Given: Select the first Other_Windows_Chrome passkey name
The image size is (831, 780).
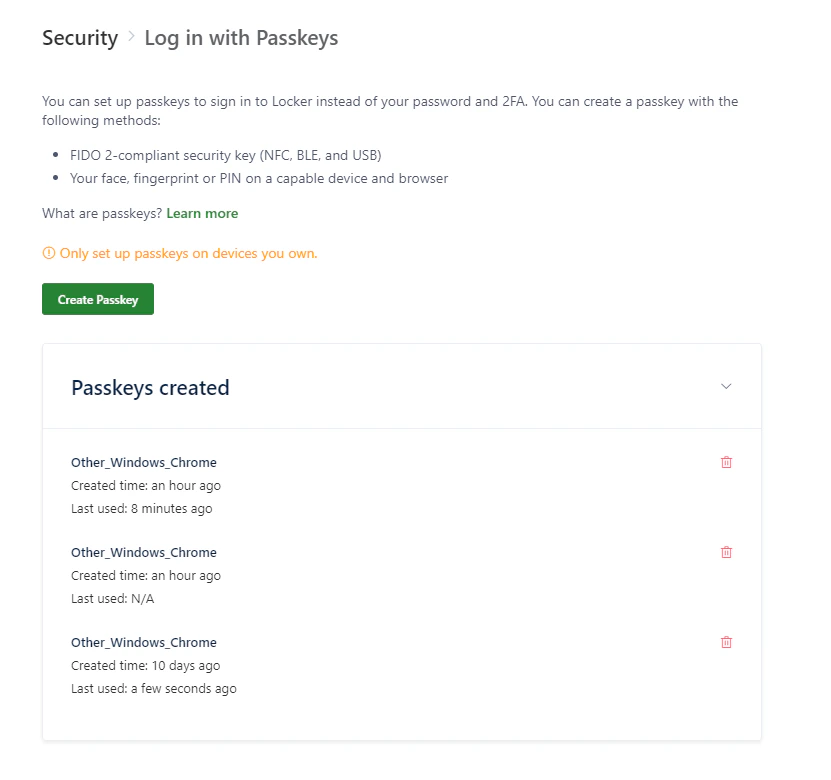Looking at the screenshot, I should [143, 462].
